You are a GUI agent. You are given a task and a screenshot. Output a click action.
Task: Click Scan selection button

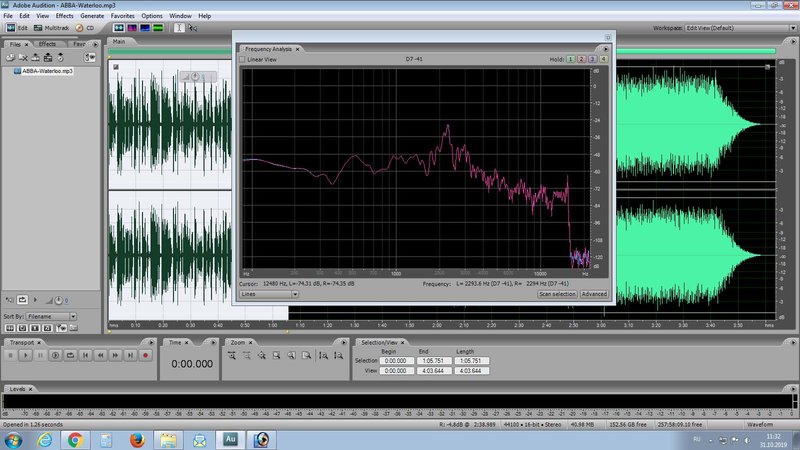(x=557, y=294)
